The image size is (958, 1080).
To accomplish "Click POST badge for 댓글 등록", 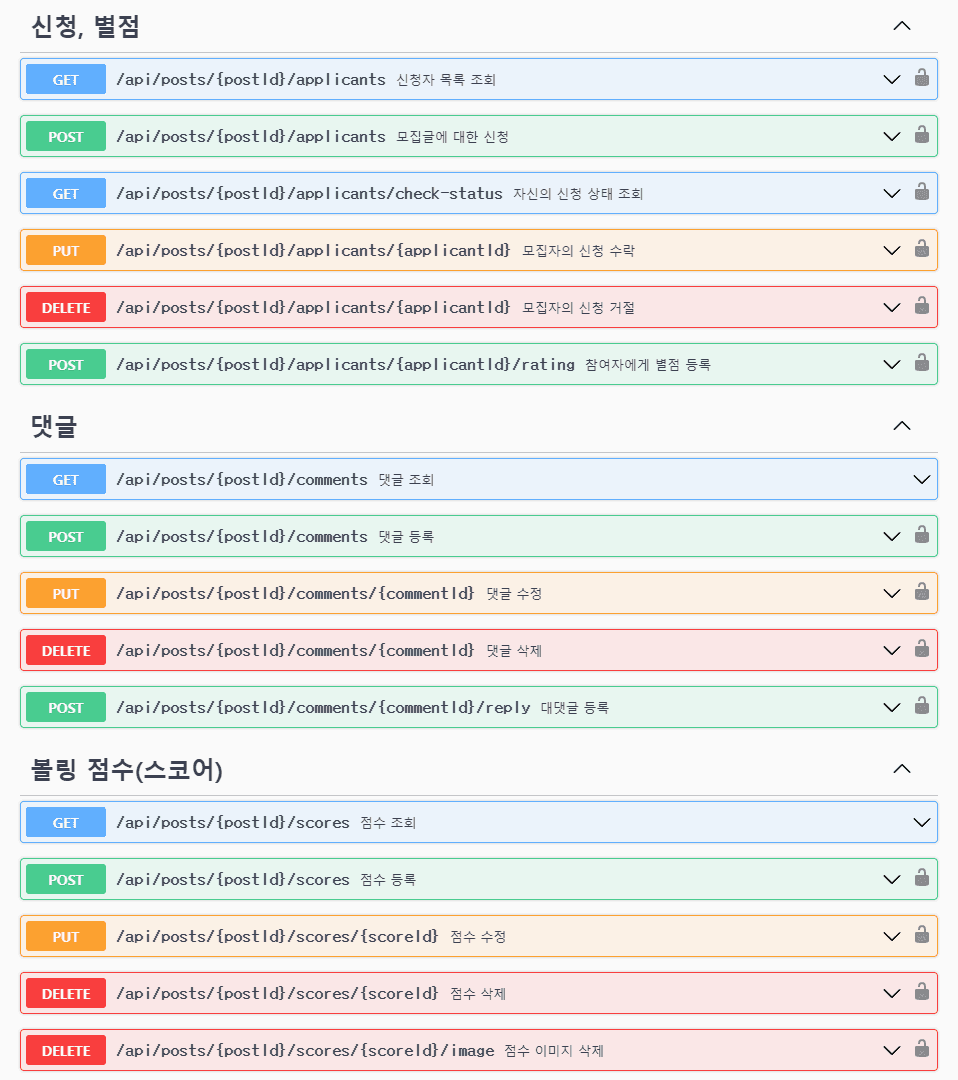I will 66,537.
